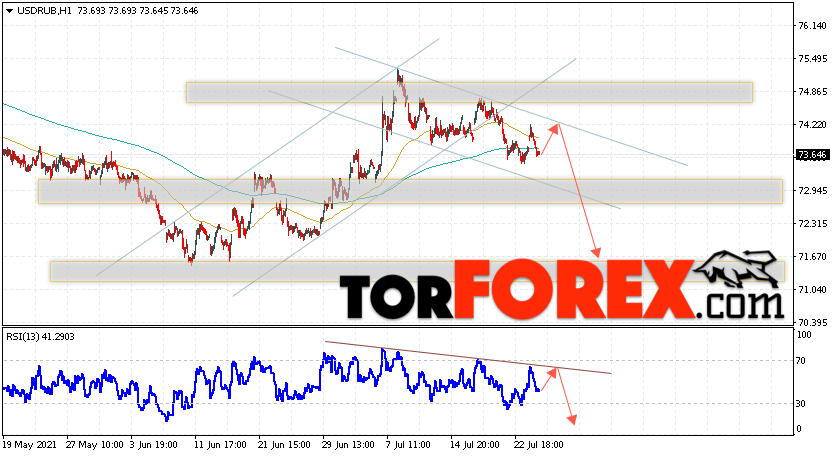834x456 pixels.
Task: Select the 19 May 2021 date label
Action: 30,444
